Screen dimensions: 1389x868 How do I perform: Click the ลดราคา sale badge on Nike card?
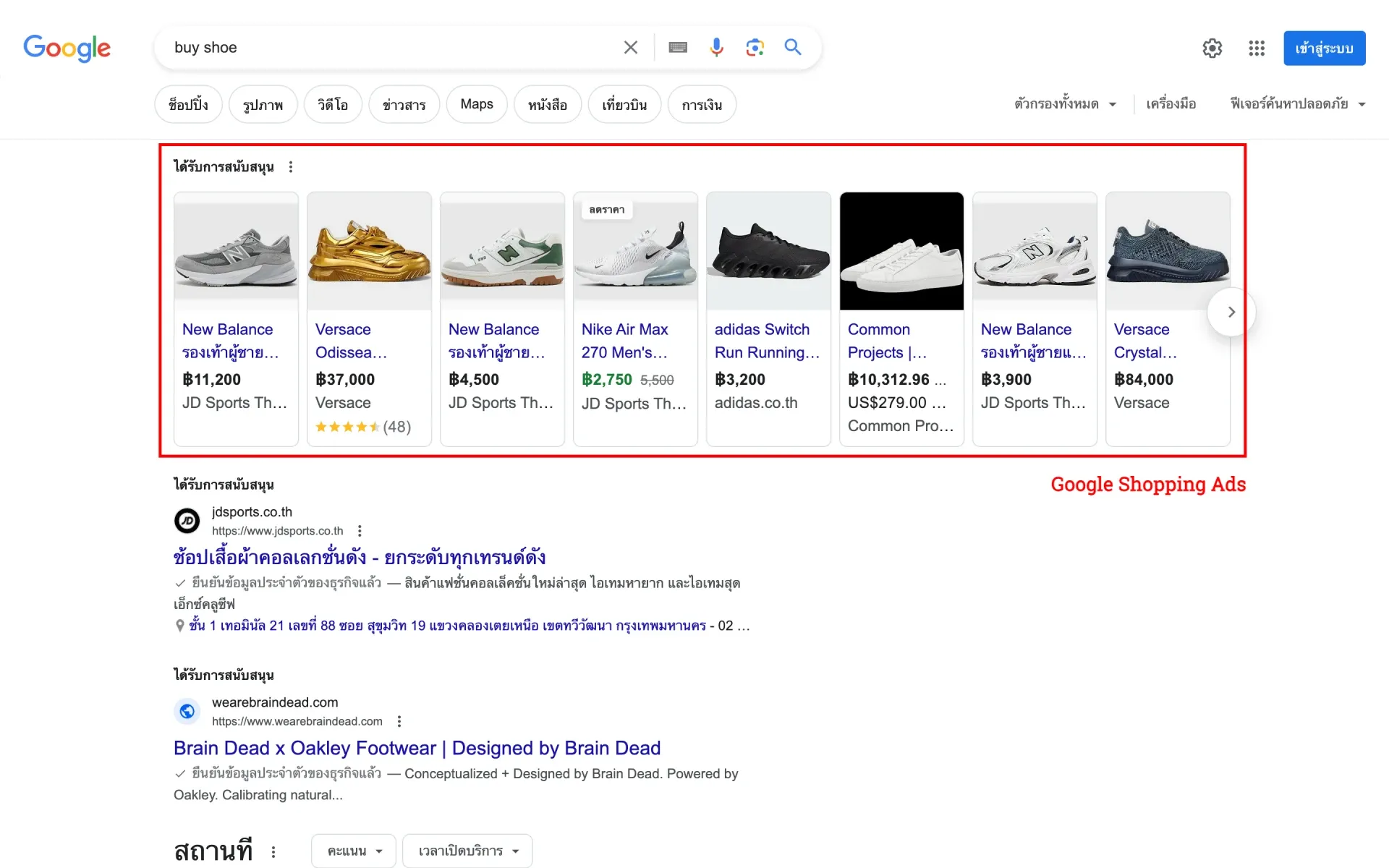click(607, 210)
